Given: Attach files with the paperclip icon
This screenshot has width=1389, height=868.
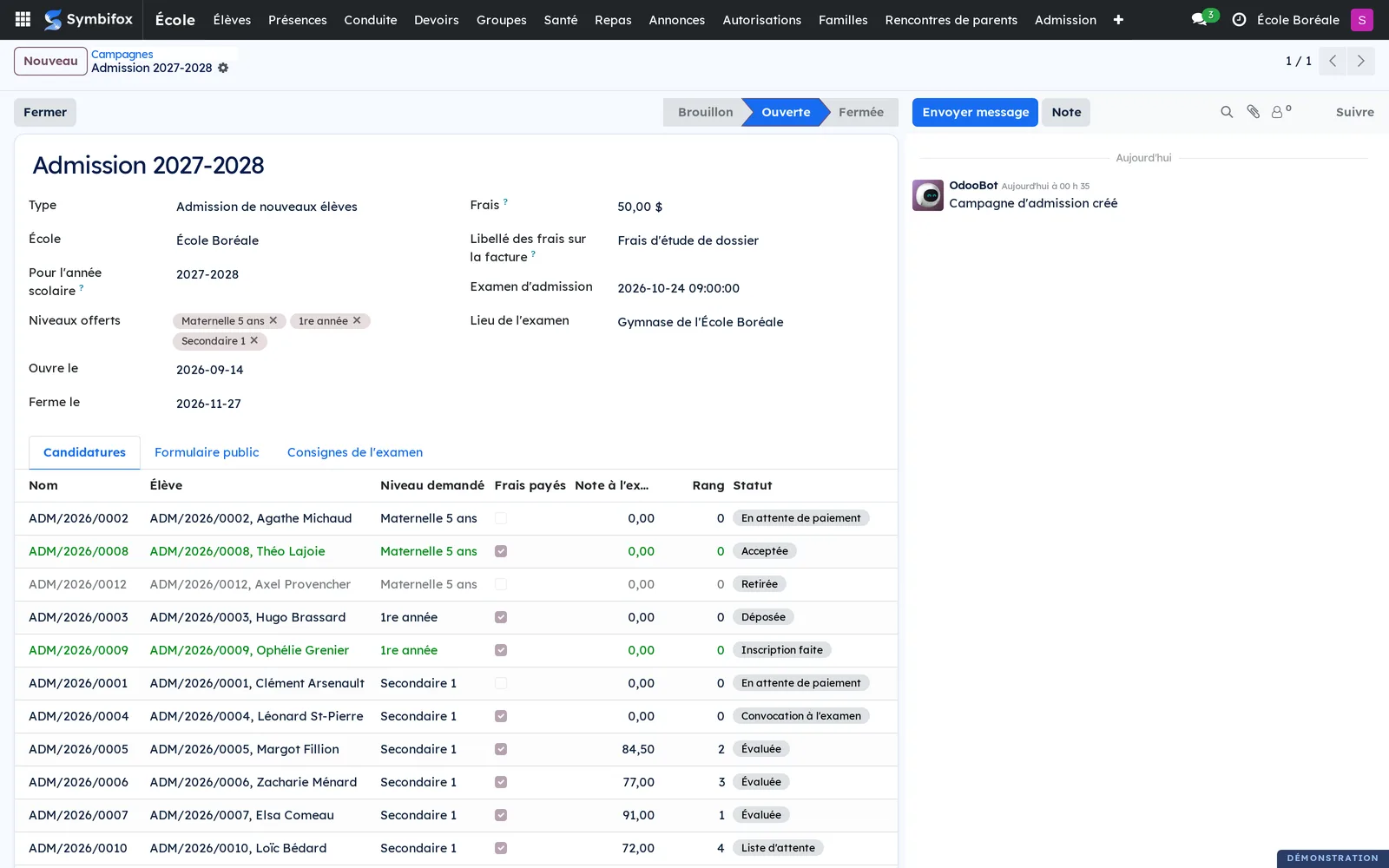Looking at the screenshot, I should (1253, 112).
